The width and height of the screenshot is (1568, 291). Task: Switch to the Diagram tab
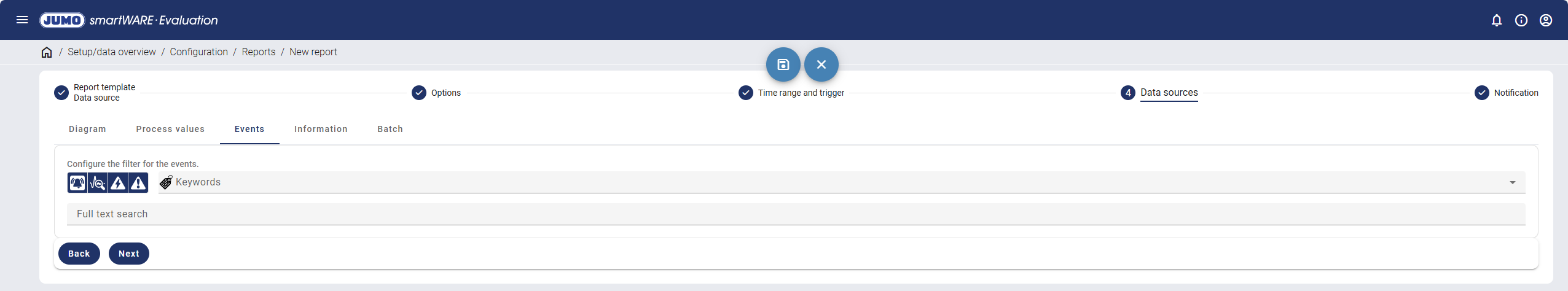[87, 129]
